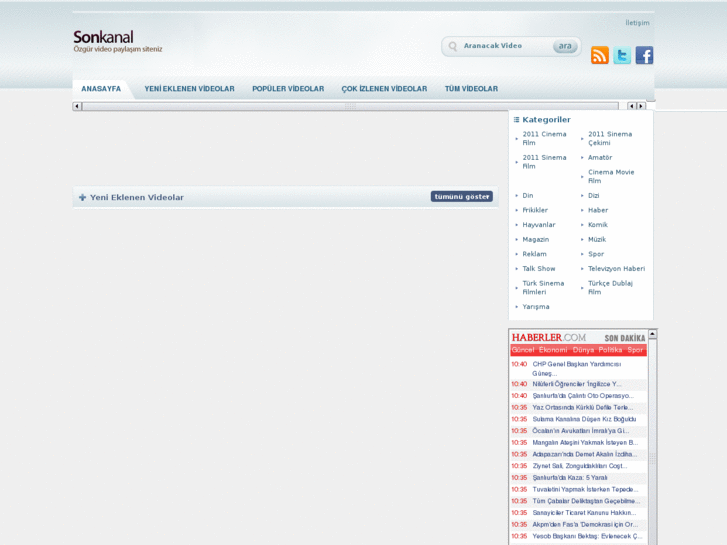Open ÇOK İZLENEN VİDEOLAR tab
Image resolution: width=727 pixels, height=545 pixels.
pos(384,89)
